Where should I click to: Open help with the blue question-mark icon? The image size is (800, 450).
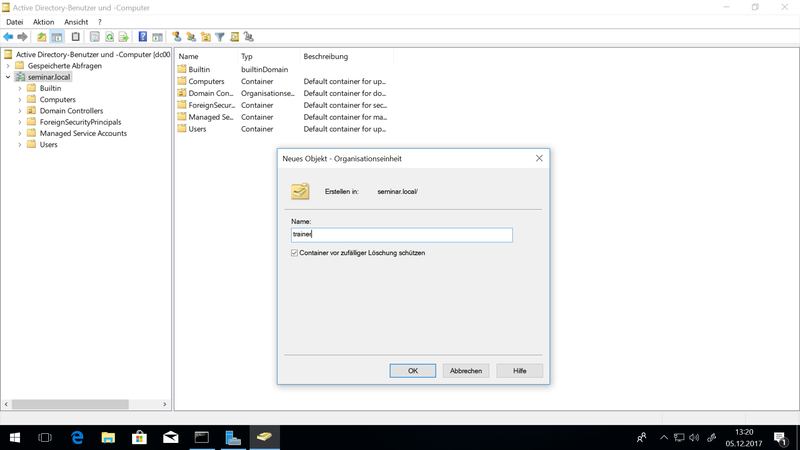pos(143,37)
